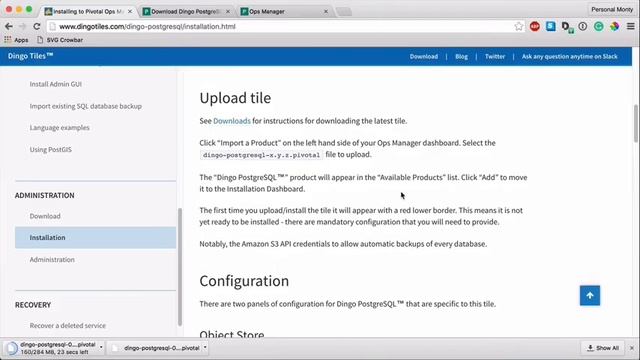640x360 pixels.
Task: Open the Apps shortcut in bookmarks bar
Action: click(x=16, y=40)
